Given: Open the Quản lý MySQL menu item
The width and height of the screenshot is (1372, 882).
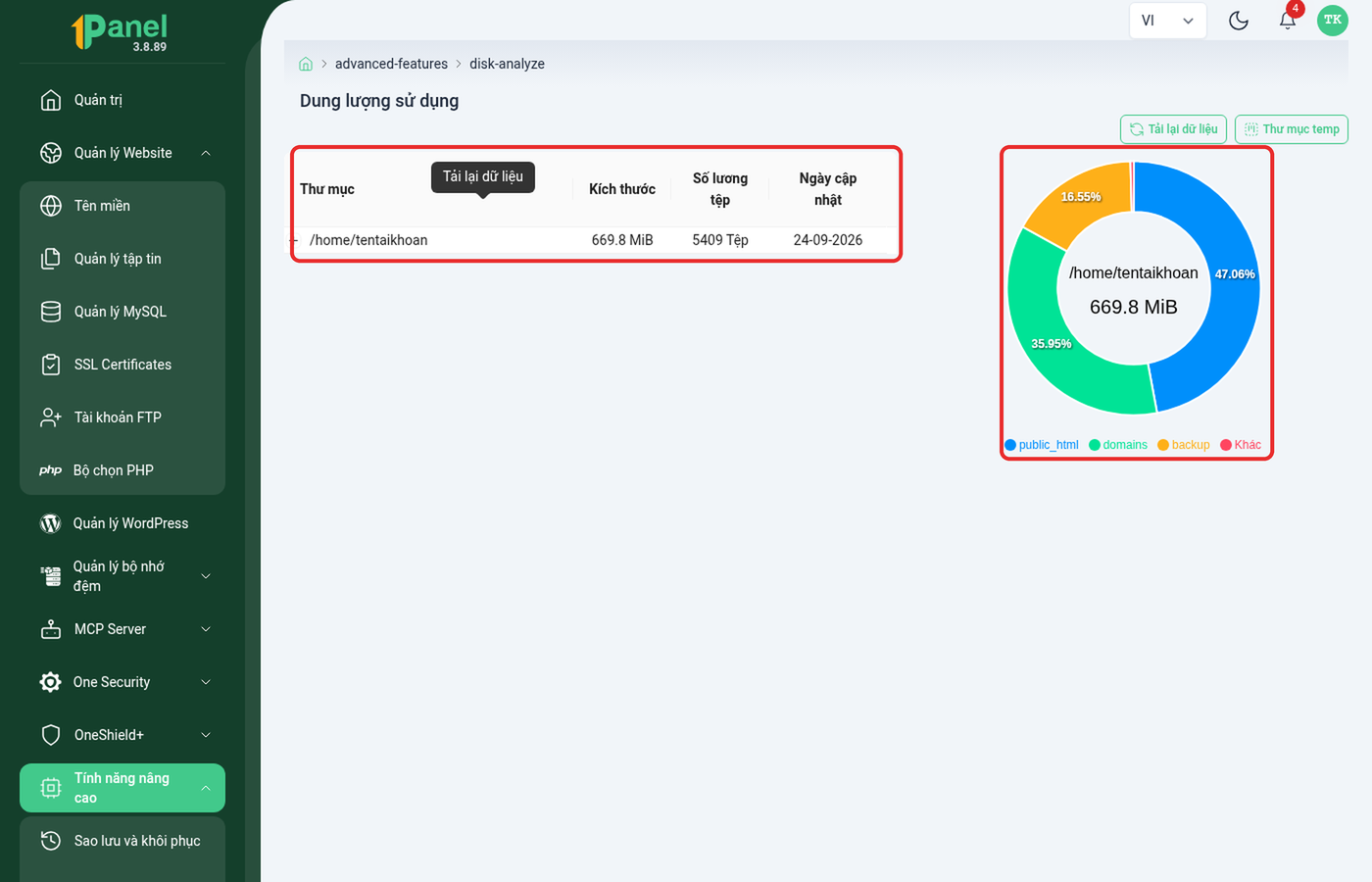Looking at the screenshot, I should click(122, 312).
